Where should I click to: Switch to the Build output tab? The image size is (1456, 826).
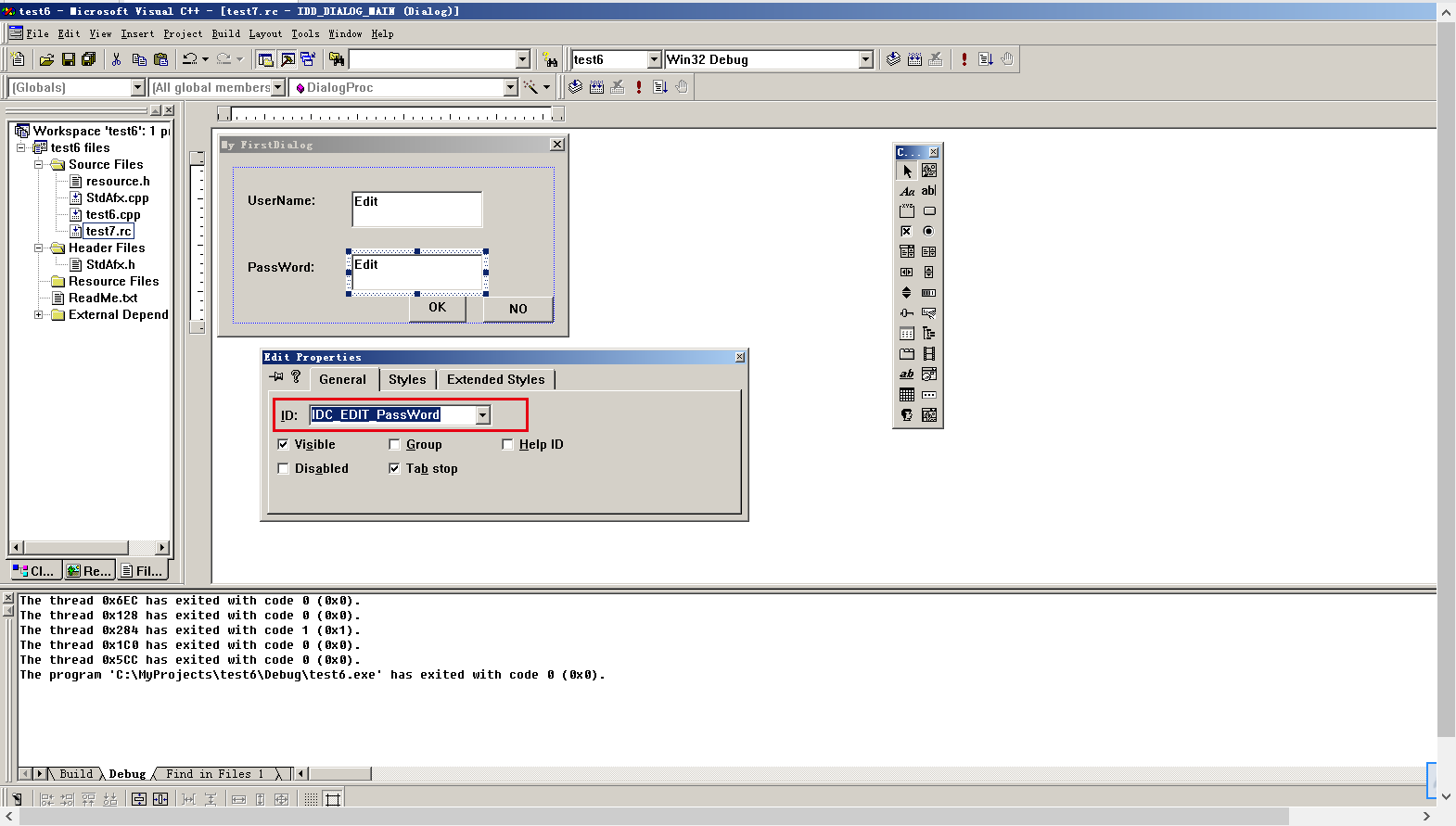point(76,774)
